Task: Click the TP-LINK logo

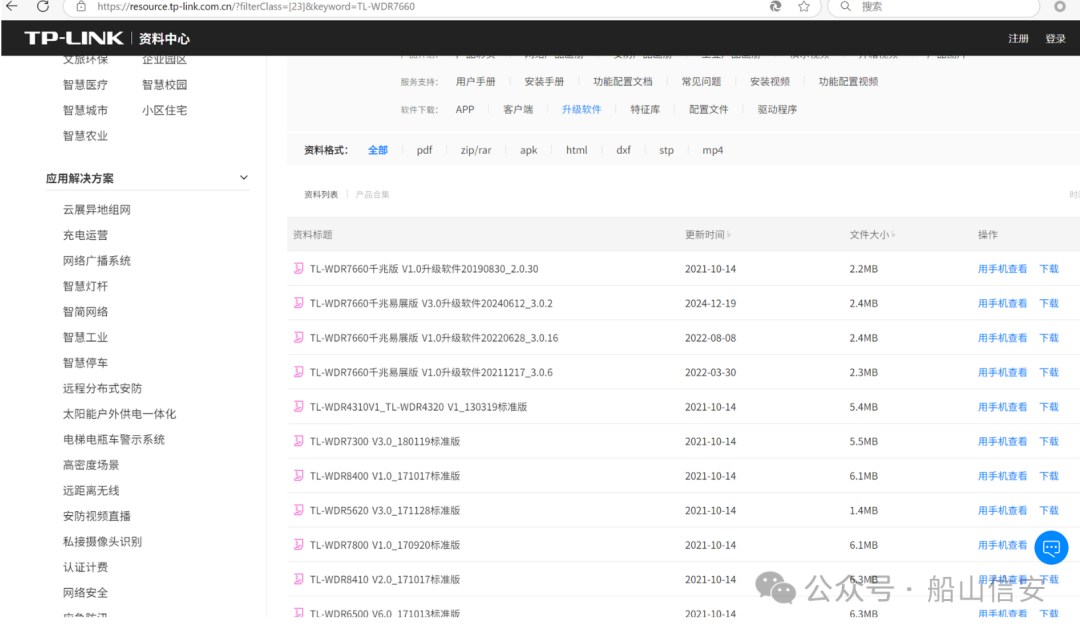Action: click(74, 38)
